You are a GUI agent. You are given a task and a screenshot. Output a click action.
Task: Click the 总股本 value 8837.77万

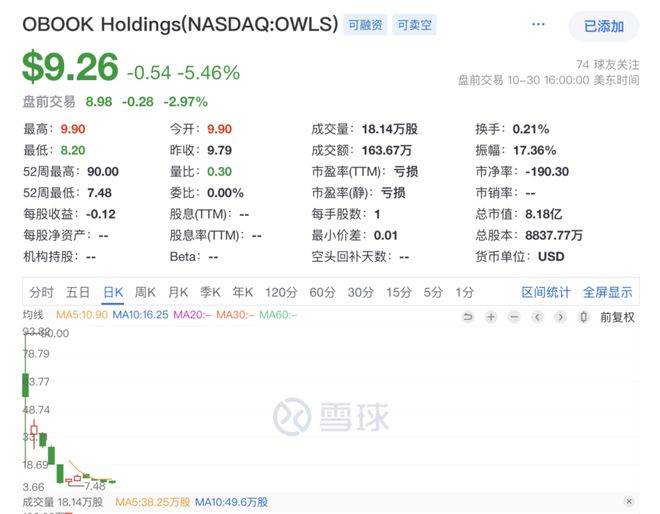[554, 235]
